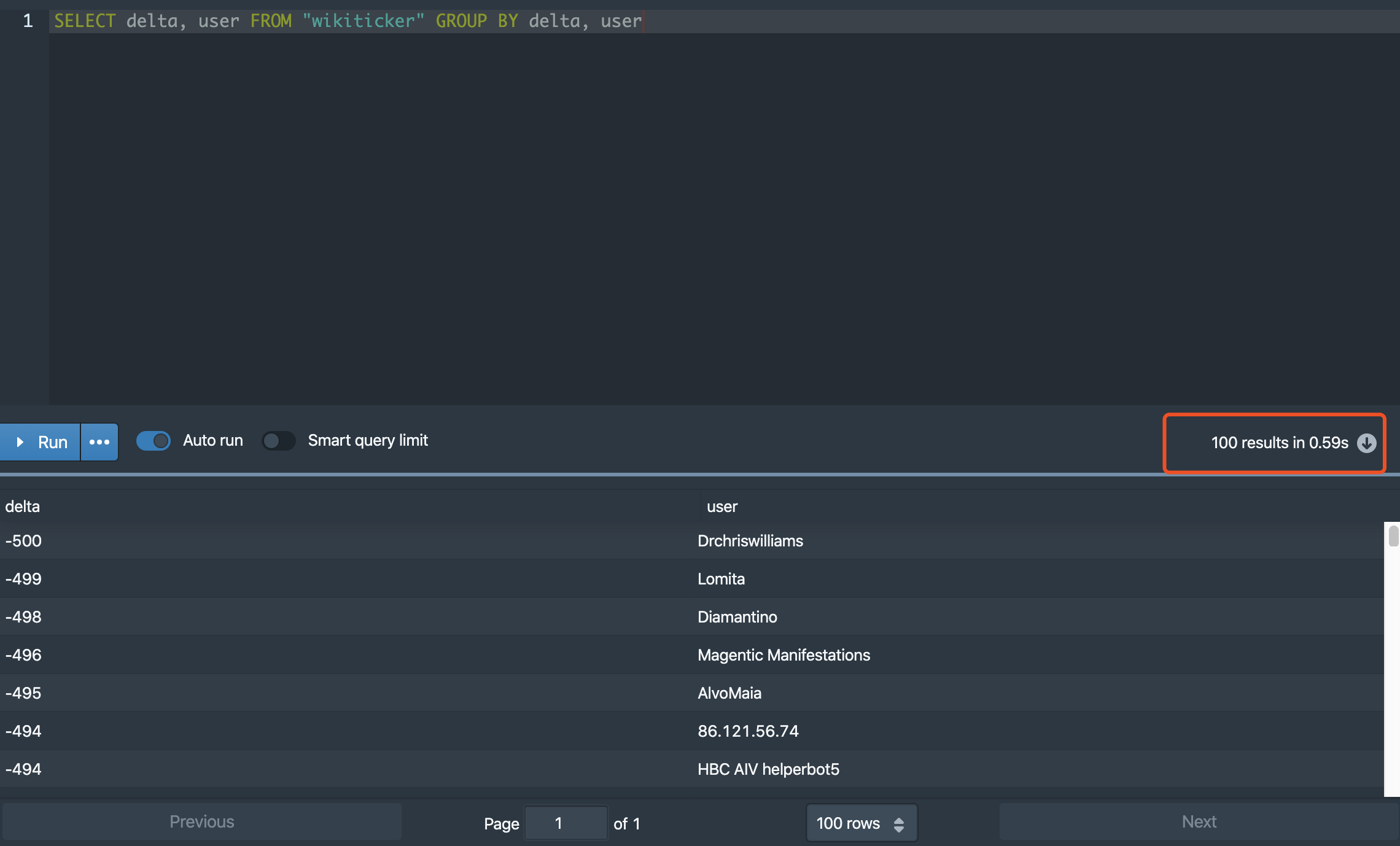This screenshot has height=846, width=1400.
Task: Click the play triangle on Run
Action: click(x=20, y=442)
